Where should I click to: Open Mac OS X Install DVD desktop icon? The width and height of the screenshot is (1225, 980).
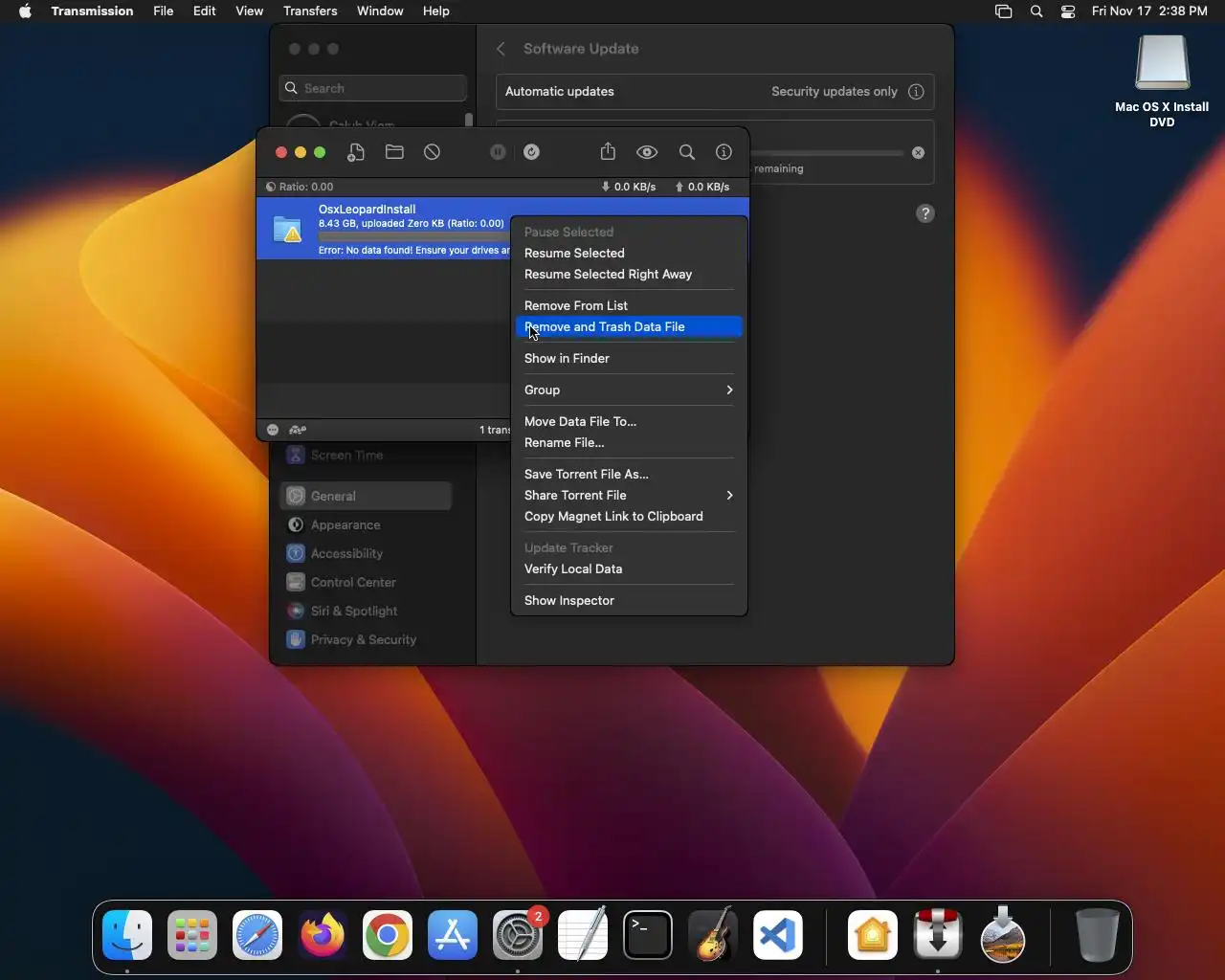click(1162, 81)
